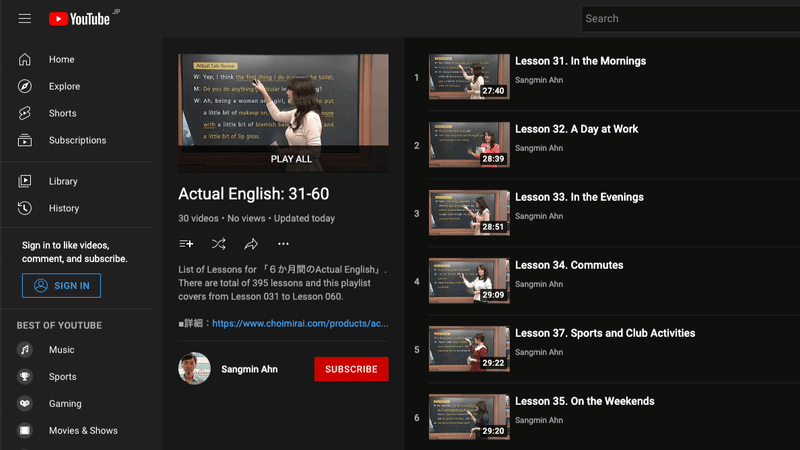Open the hamburger guide menu
800x450 pixels.
(24, 19)
